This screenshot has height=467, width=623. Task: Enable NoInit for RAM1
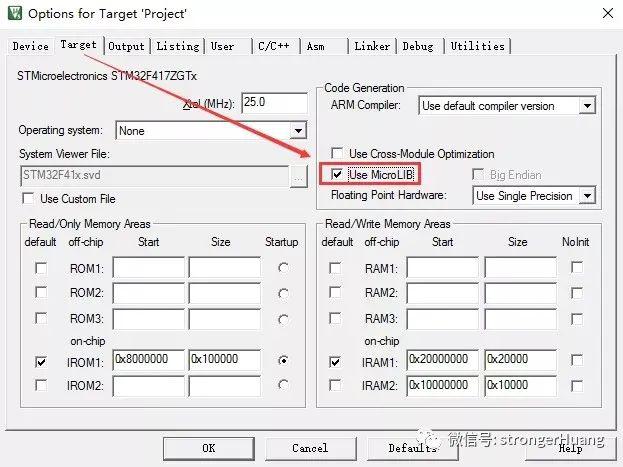(x=577, y=267)
